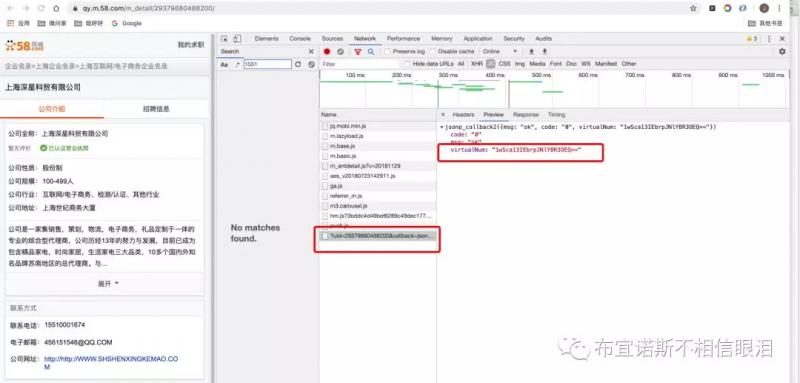Open the Headers tab of the request

click(463, 115)
